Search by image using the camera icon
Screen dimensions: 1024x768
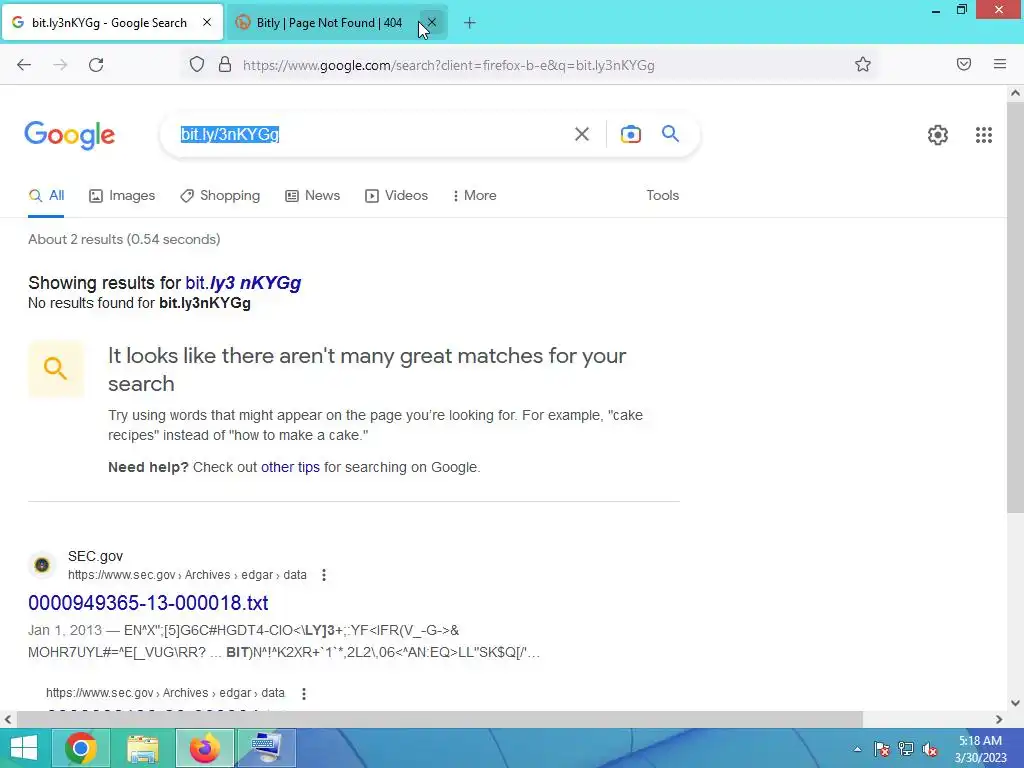[x=630, y=135]
